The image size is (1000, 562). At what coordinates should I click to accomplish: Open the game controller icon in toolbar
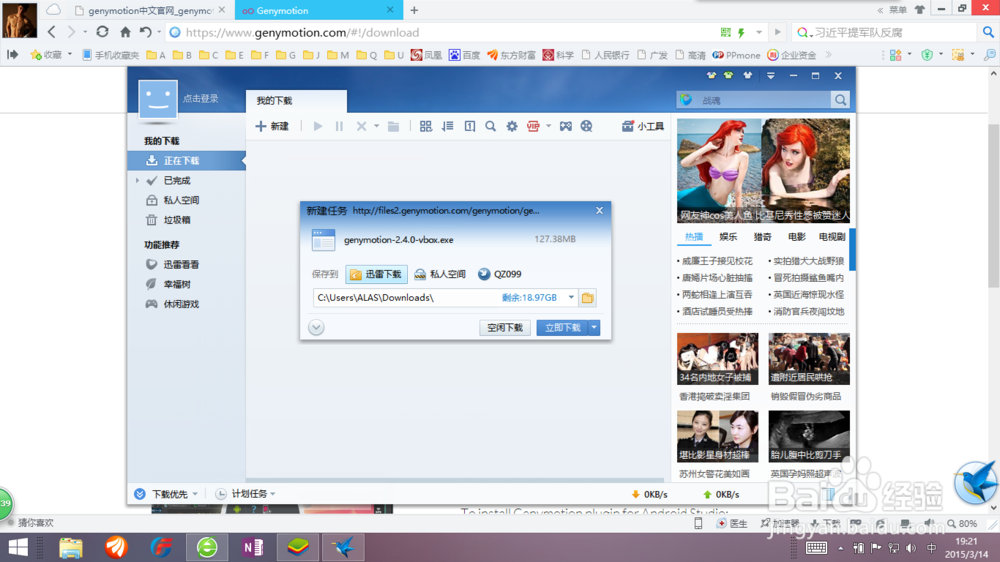(566, 126)
